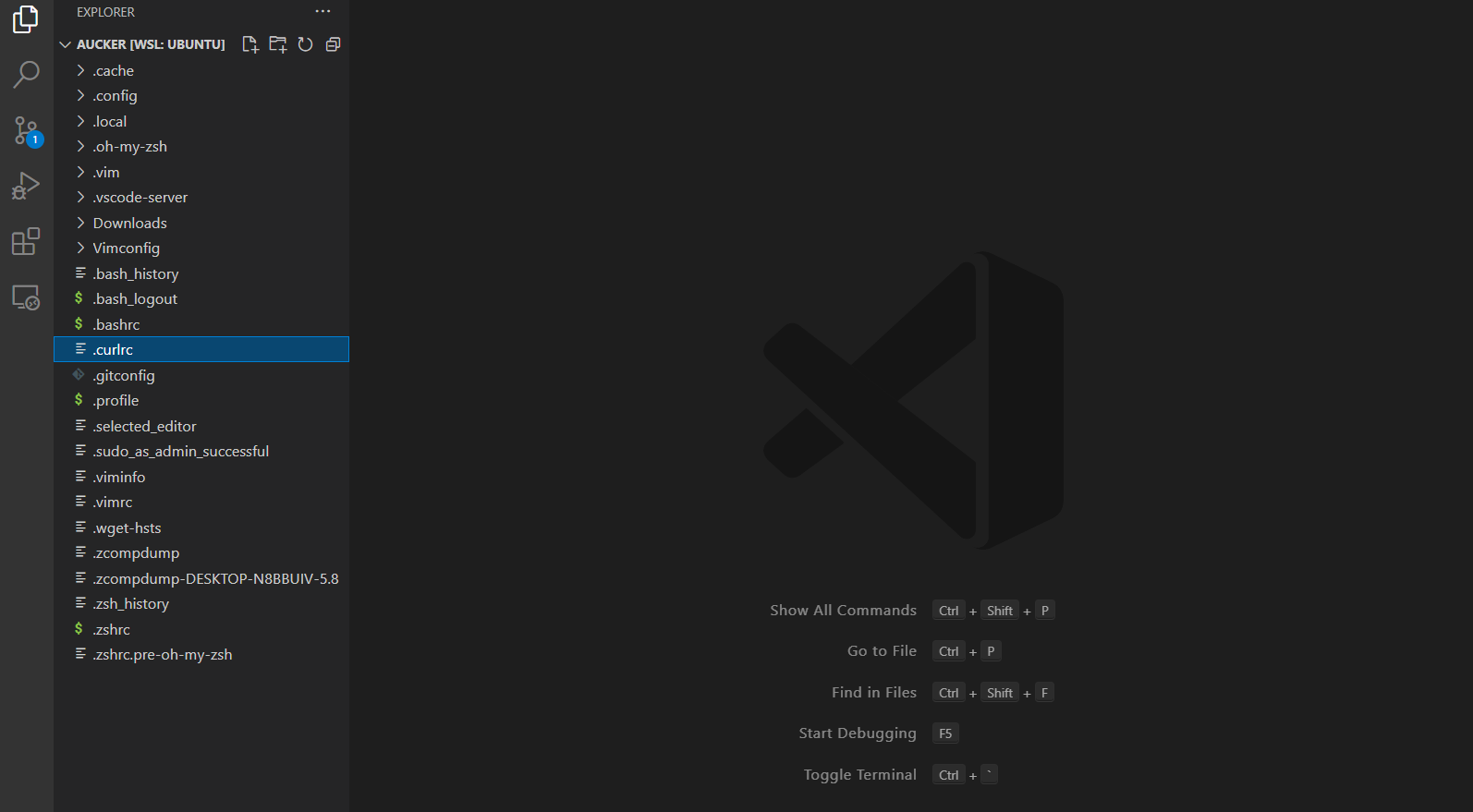1473x812 pixels.
Task: Open the Search view
Action: pos(26,74)
